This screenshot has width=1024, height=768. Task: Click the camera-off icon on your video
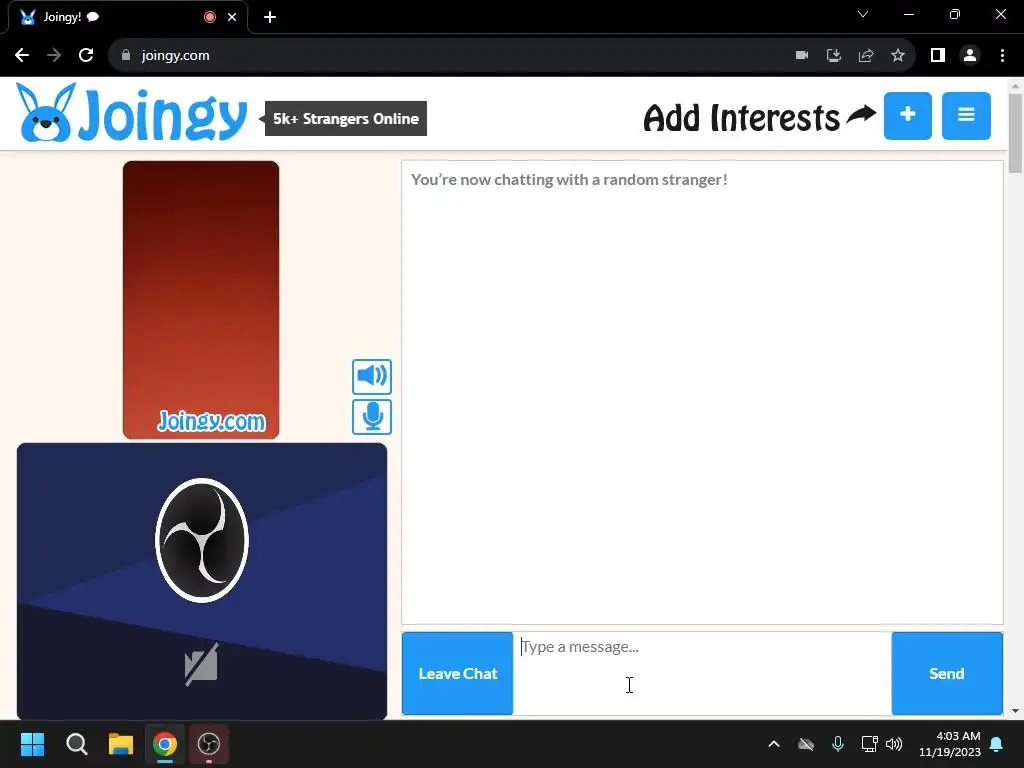click(201, 665)
